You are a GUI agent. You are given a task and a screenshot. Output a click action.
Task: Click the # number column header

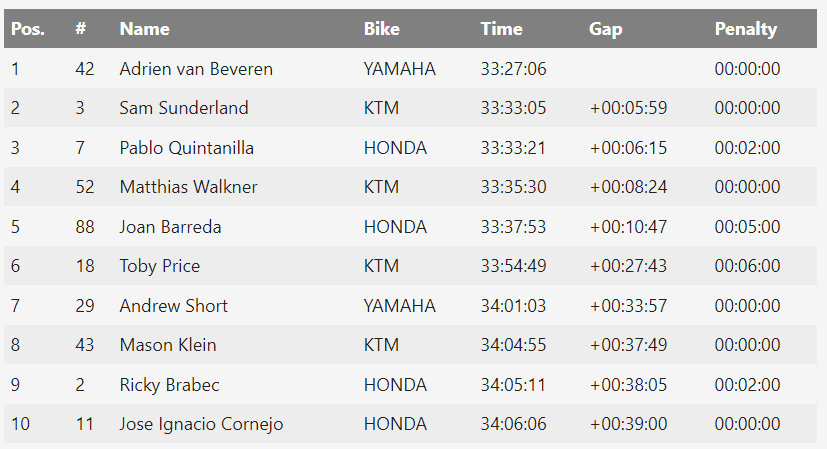[x=80, y=29]
